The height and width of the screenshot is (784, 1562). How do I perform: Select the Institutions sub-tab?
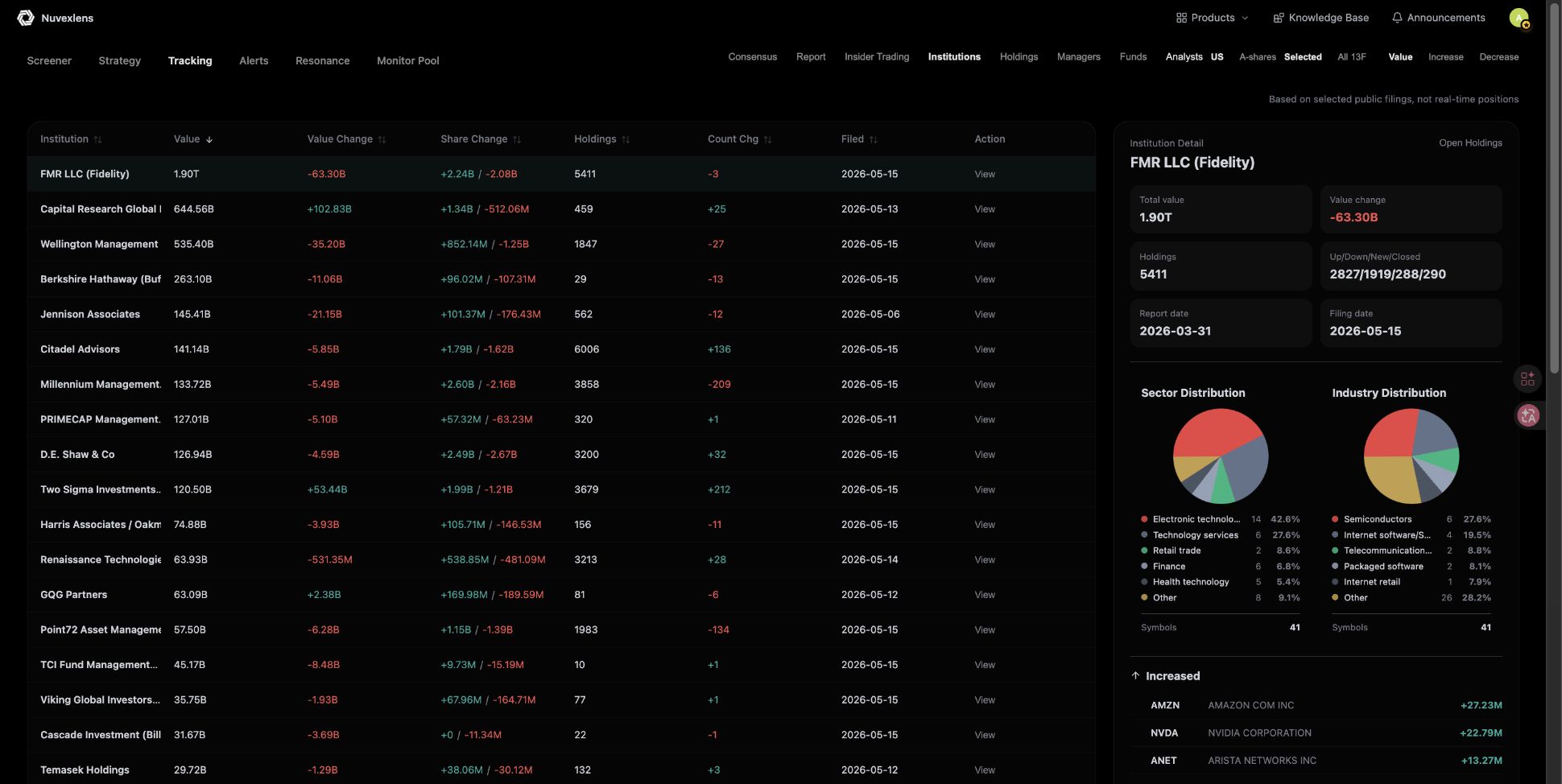tap(954, 57)
